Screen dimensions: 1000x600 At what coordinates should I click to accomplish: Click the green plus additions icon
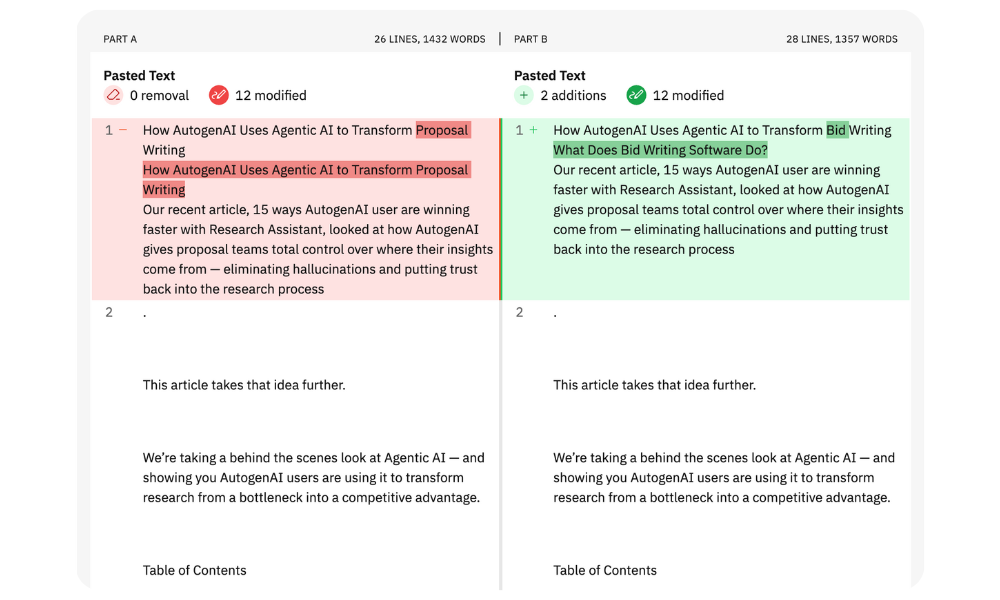(x=524, y=96)
